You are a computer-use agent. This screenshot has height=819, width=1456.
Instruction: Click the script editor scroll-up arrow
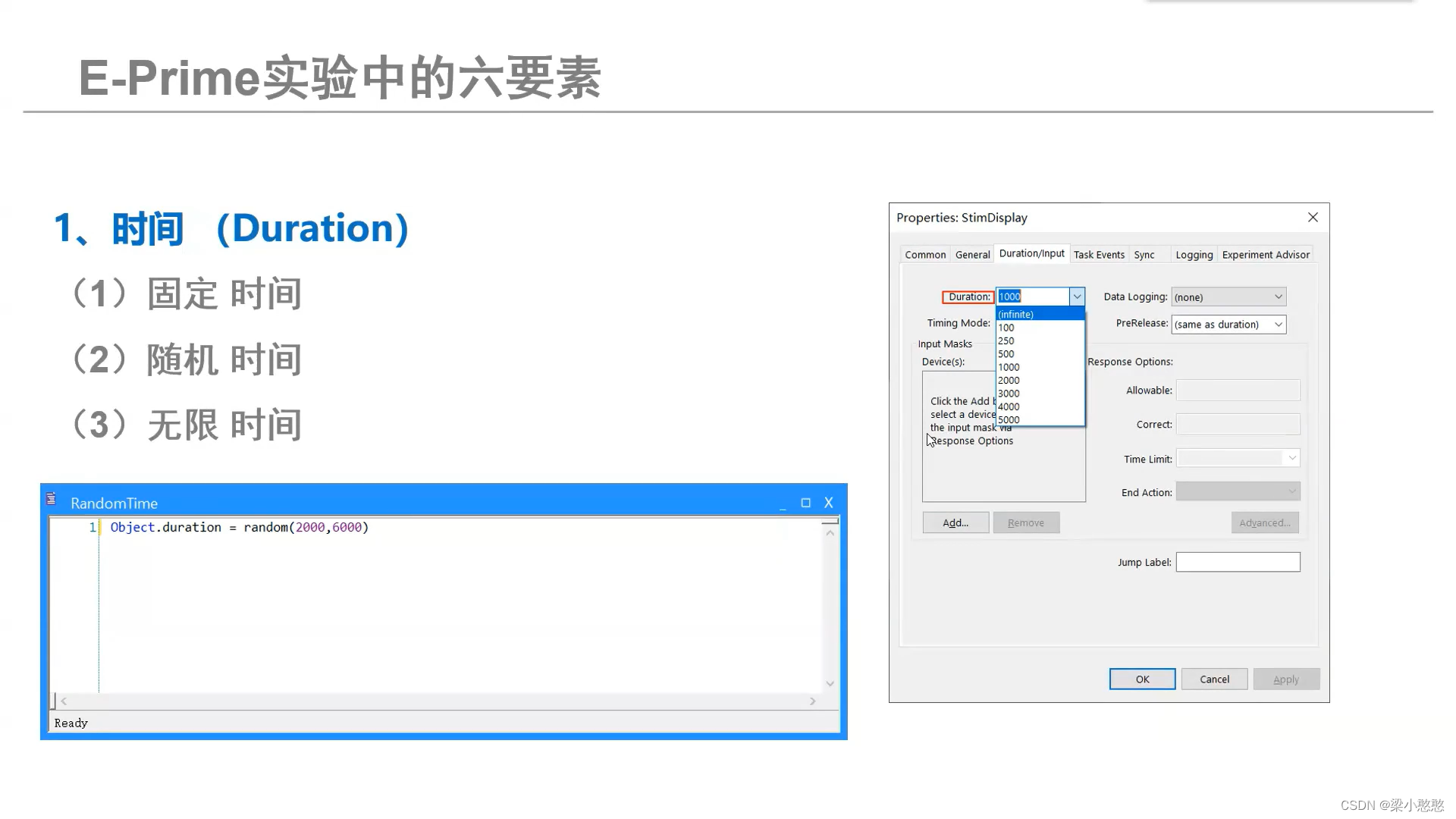pyautogui.click(x=830, y=533)
